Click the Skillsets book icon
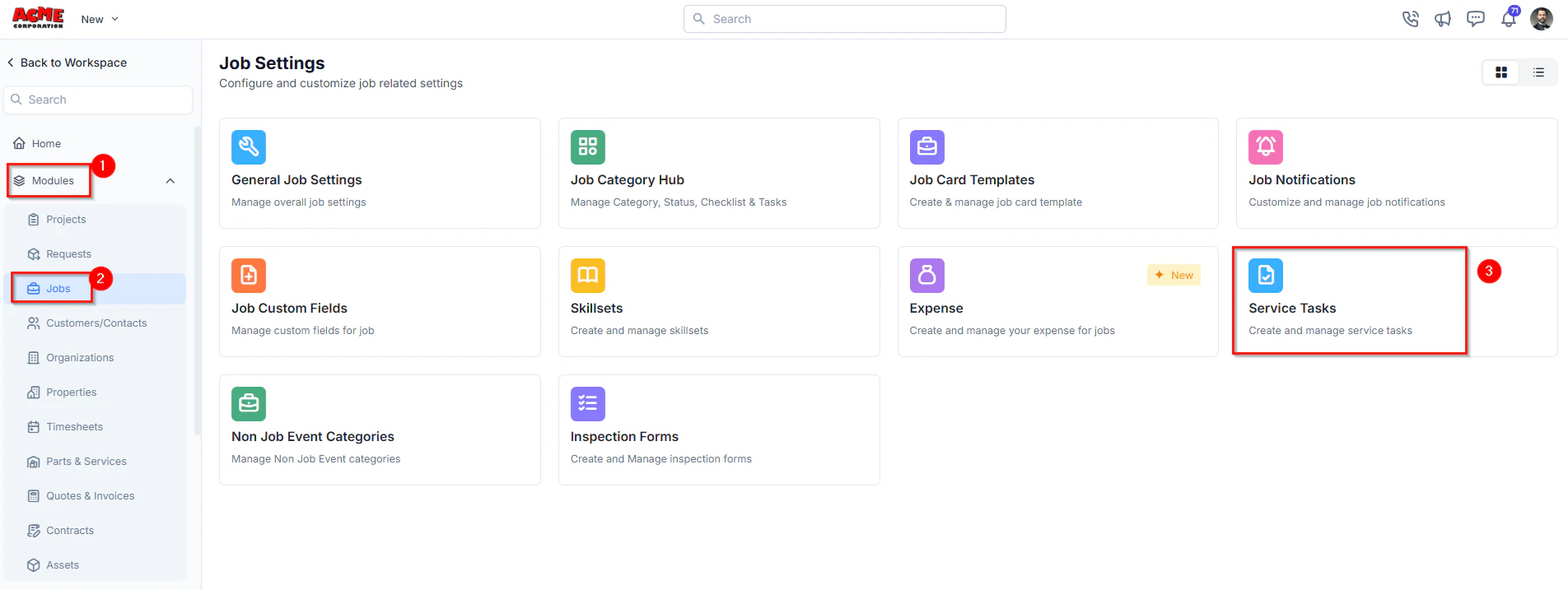 pyautogui.click(x=588, y=276)
